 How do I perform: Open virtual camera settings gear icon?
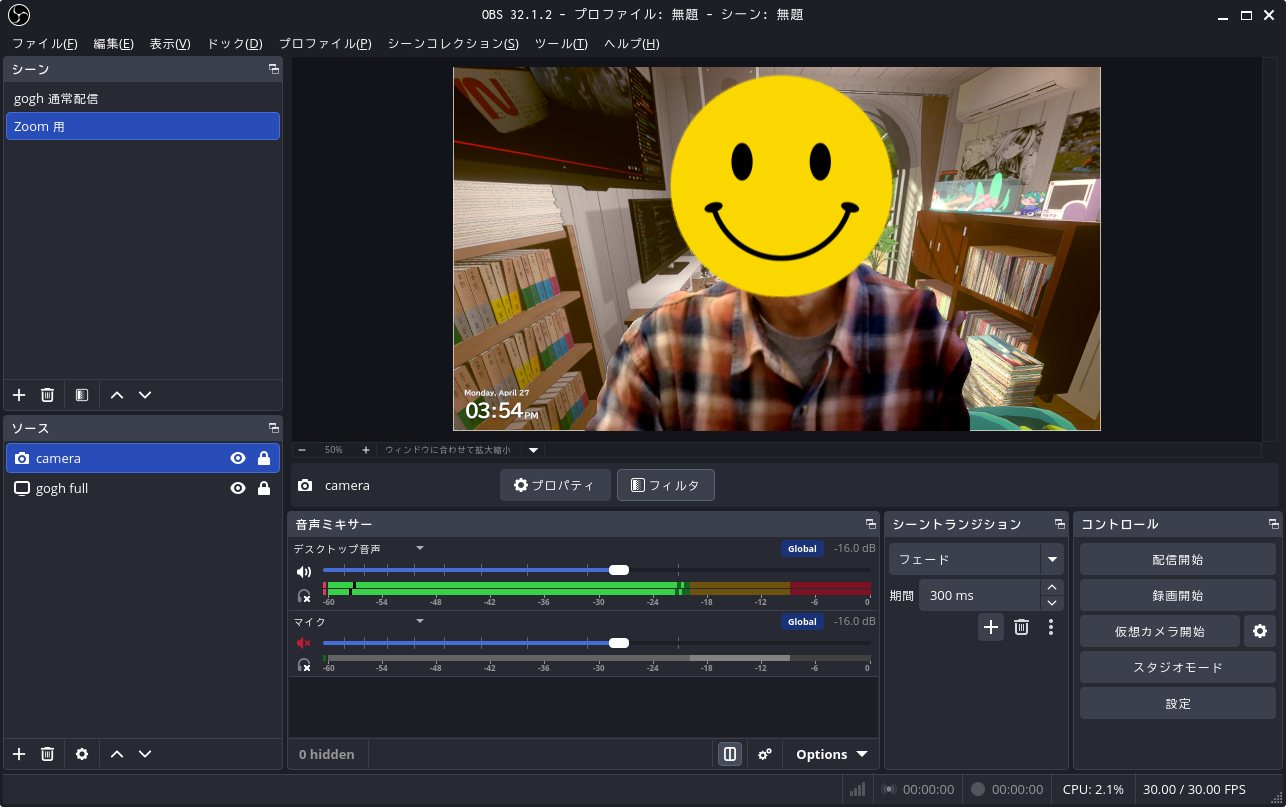(1260, 631)
